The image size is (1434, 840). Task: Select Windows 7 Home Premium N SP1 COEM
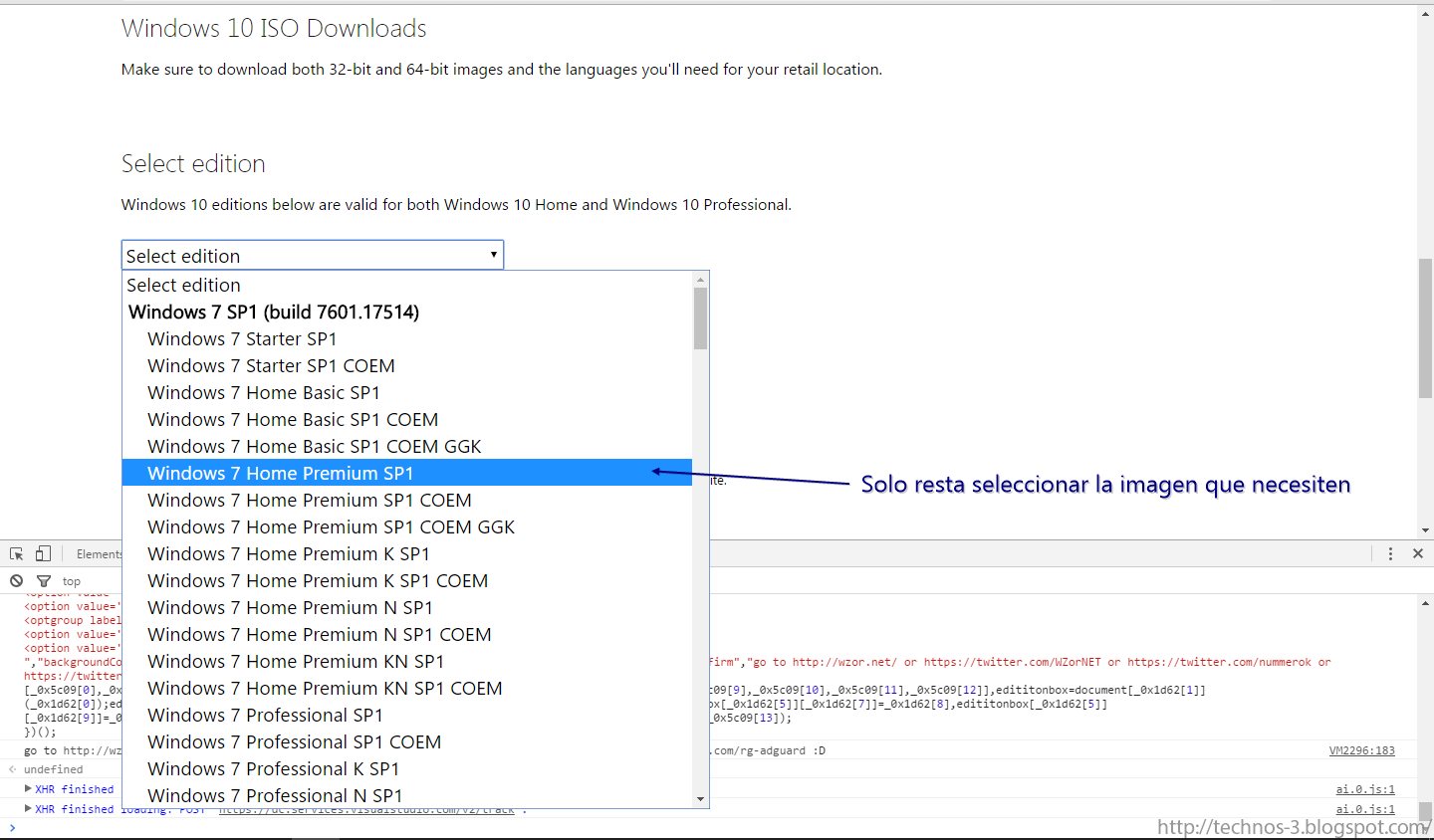point(406,634)
